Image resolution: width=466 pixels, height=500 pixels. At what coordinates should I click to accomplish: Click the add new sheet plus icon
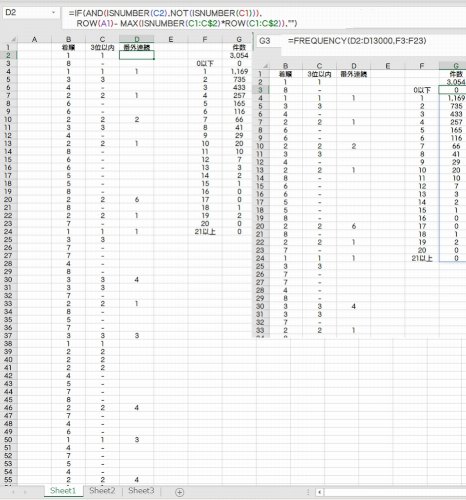[179, 492]
